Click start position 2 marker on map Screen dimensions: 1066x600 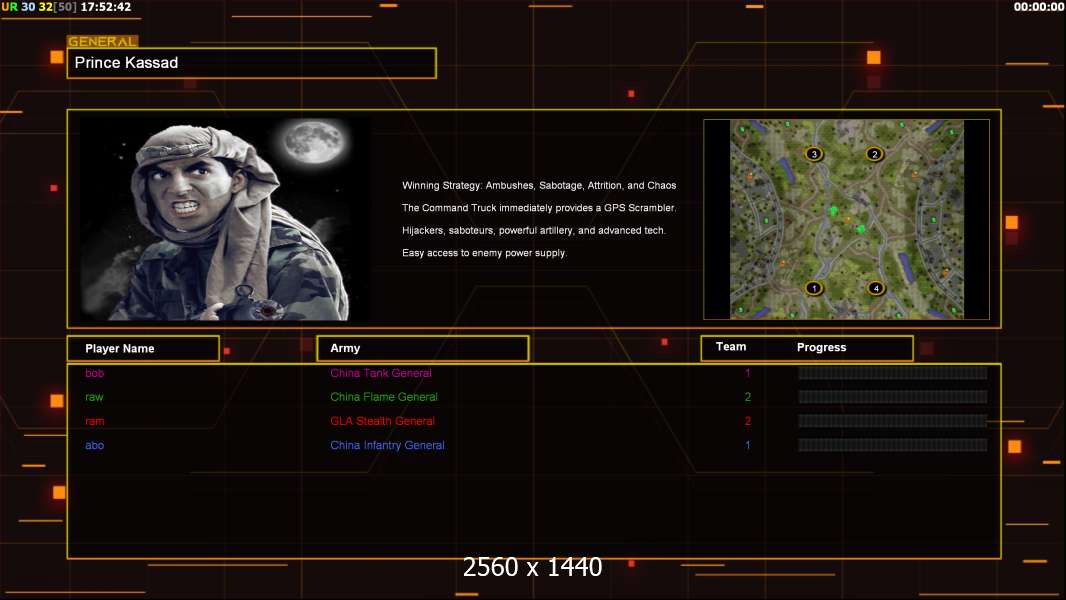[875, 154]
